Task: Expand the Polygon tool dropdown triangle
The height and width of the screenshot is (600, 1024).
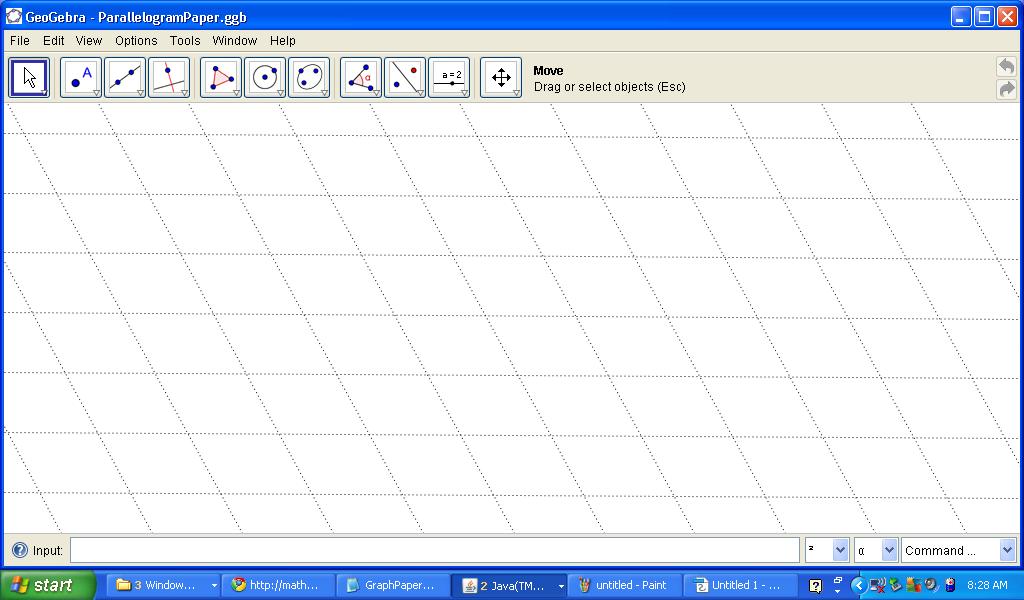Action: (236, 93)
